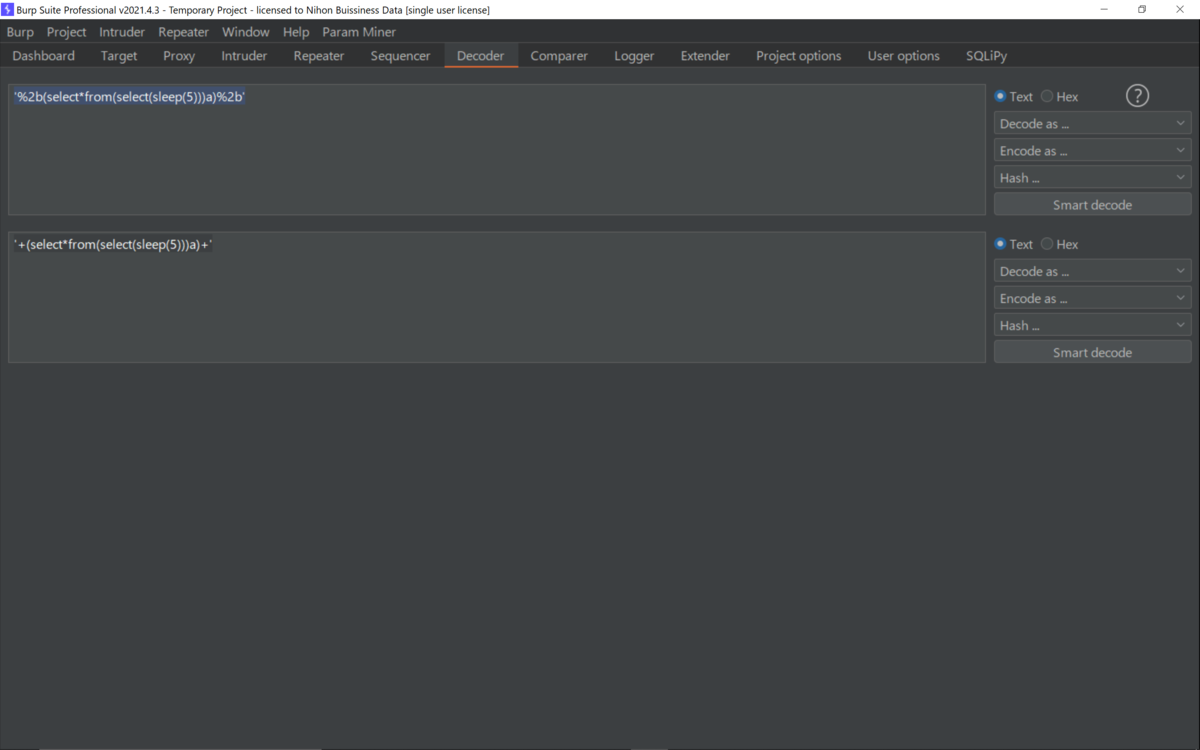This screenshot has height=750, width=1200.
Task: Select the Decoder tab
Action: [x=481, y=56]
